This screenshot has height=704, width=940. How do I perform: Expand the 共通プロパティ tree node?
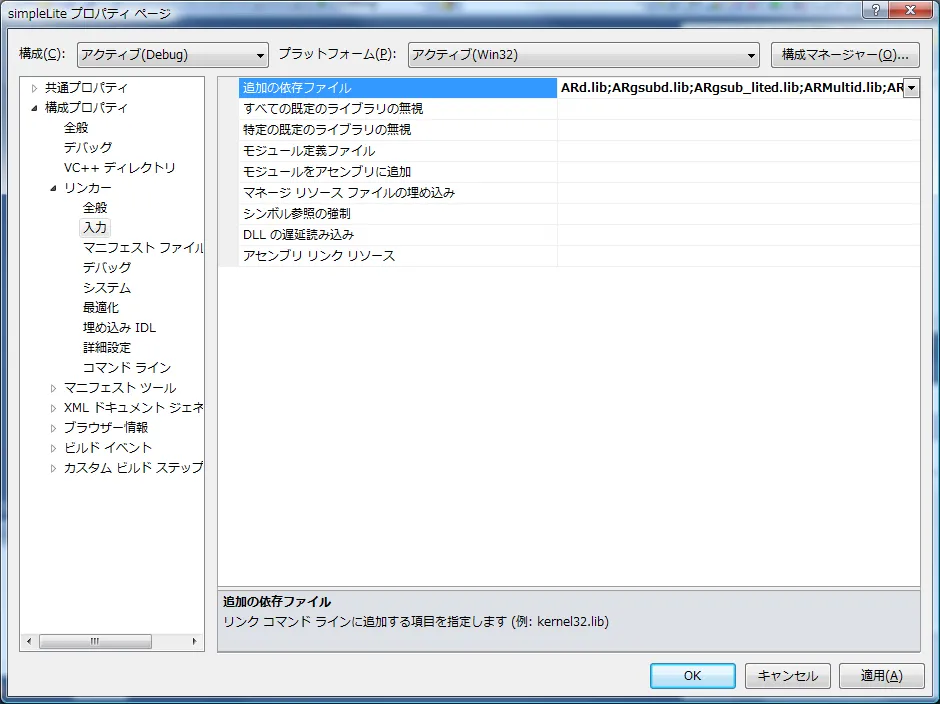(x=34, y=88)
